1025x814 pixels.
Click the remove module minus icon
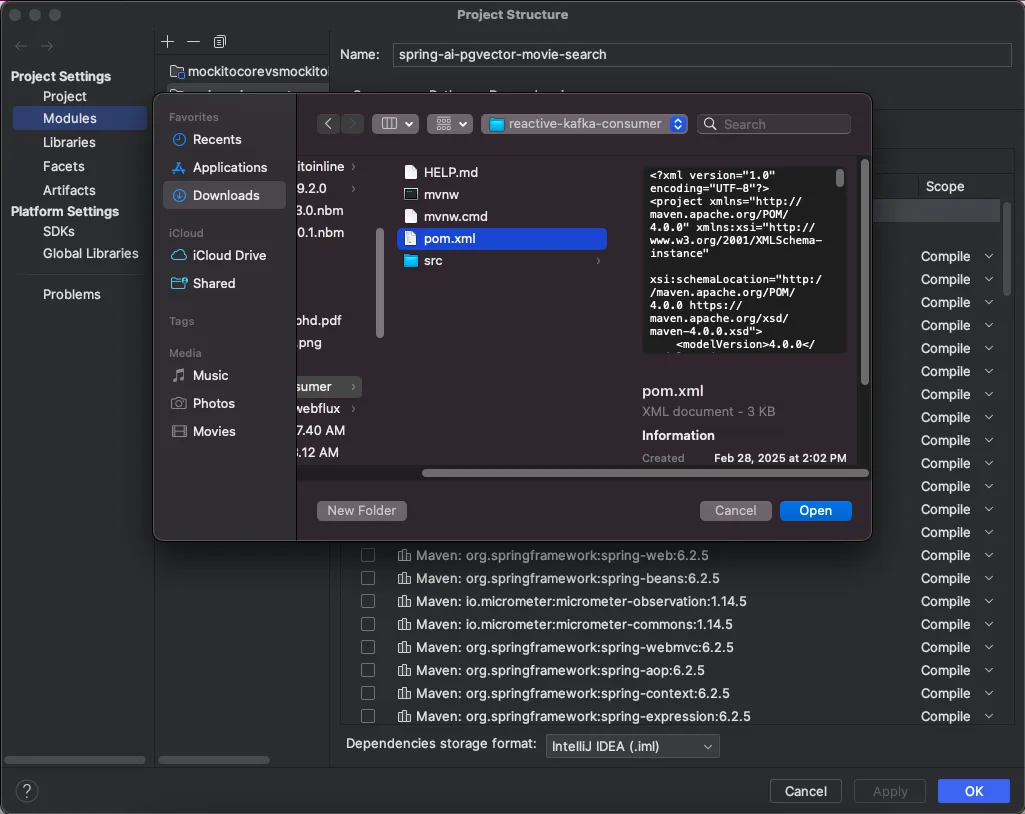coord(193,42)
